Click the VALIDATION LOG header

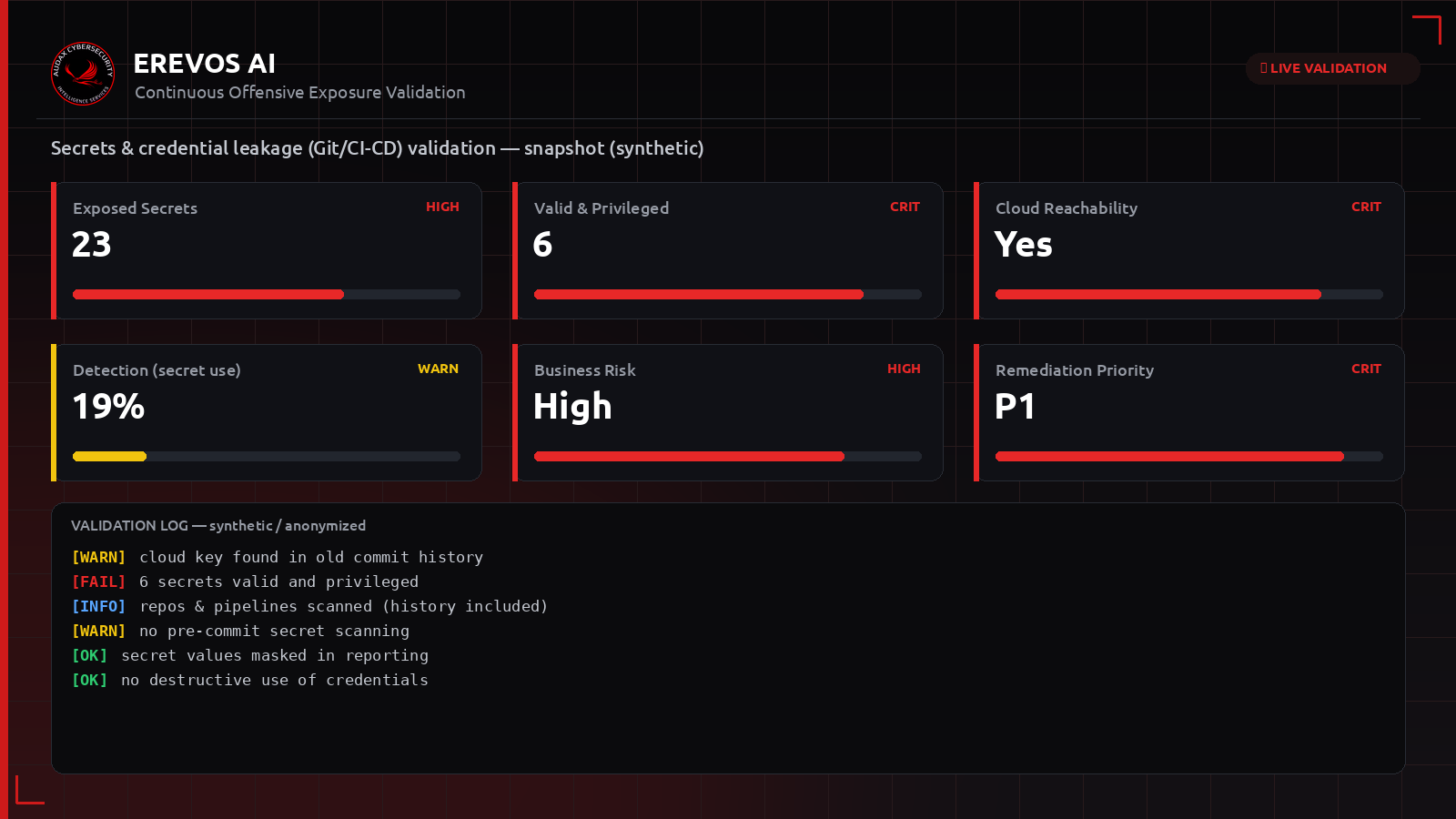tap(218, 526)
